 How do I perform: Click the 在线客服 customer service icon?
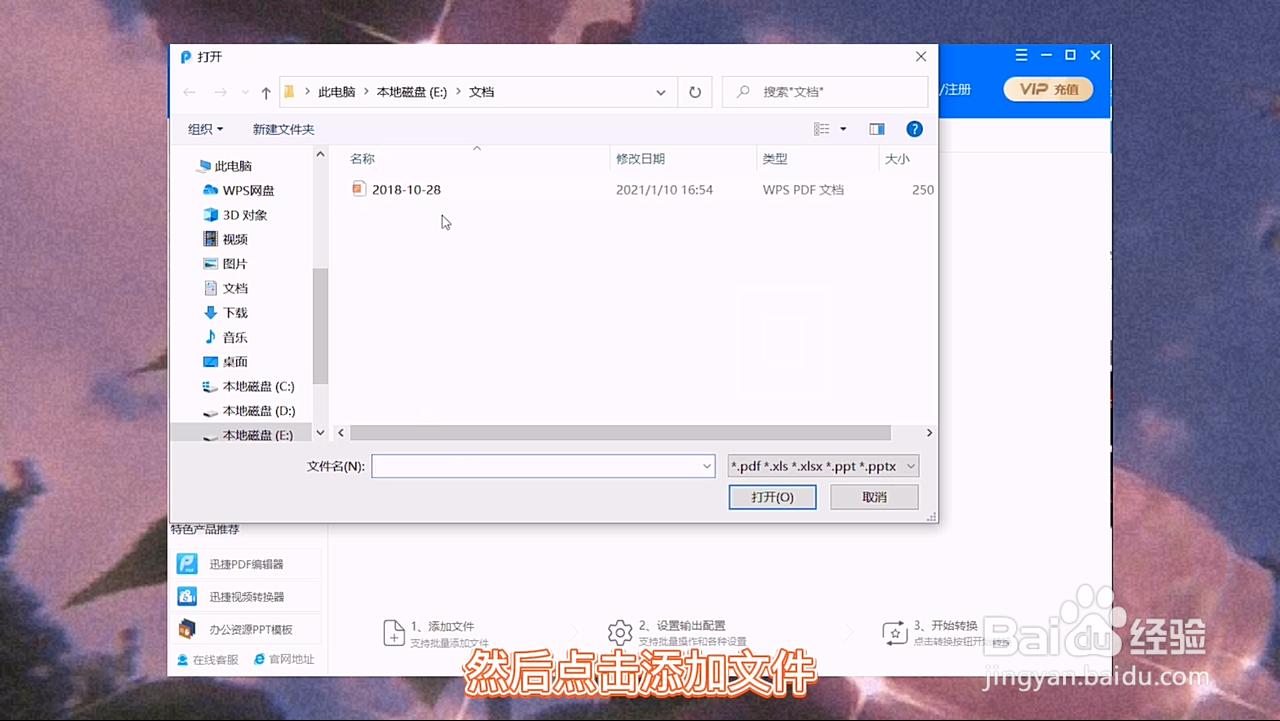[x=211, y=660]
